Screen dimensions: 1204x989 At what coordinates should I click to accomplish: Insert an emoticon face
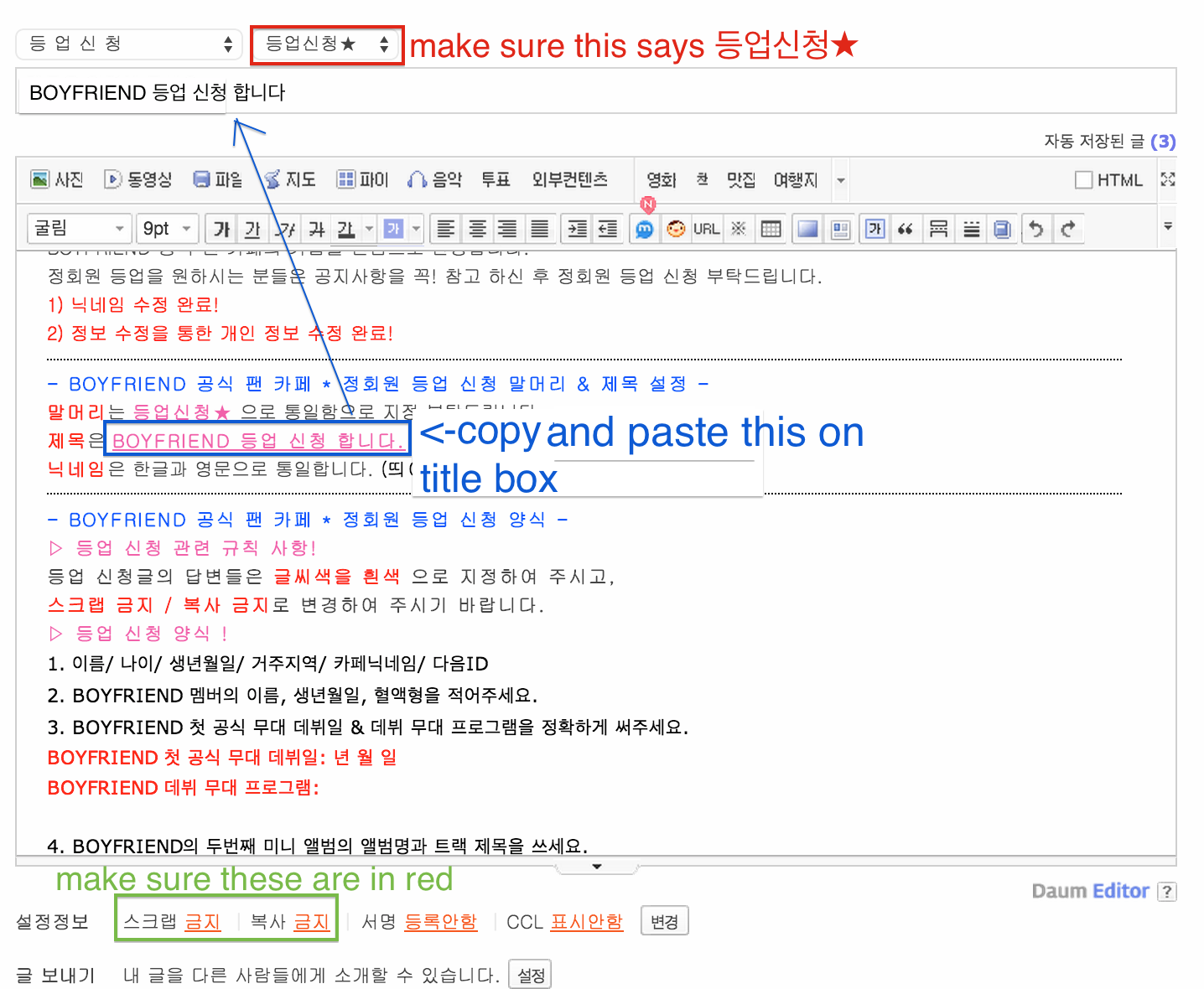click(x=675, y=229)
